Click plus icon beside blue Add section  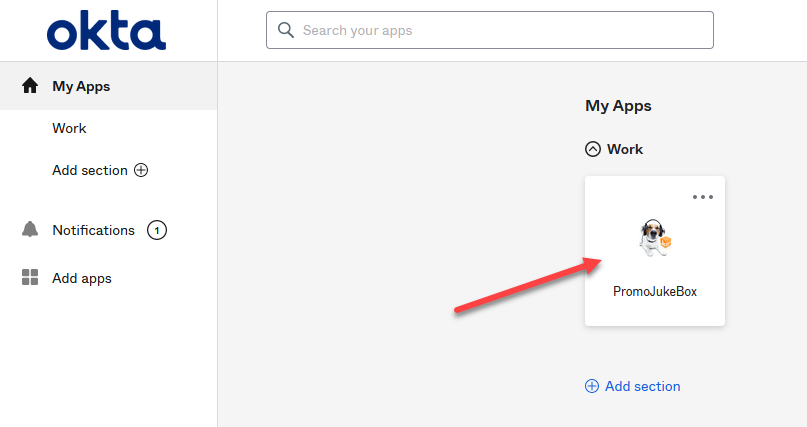[592, 386]
